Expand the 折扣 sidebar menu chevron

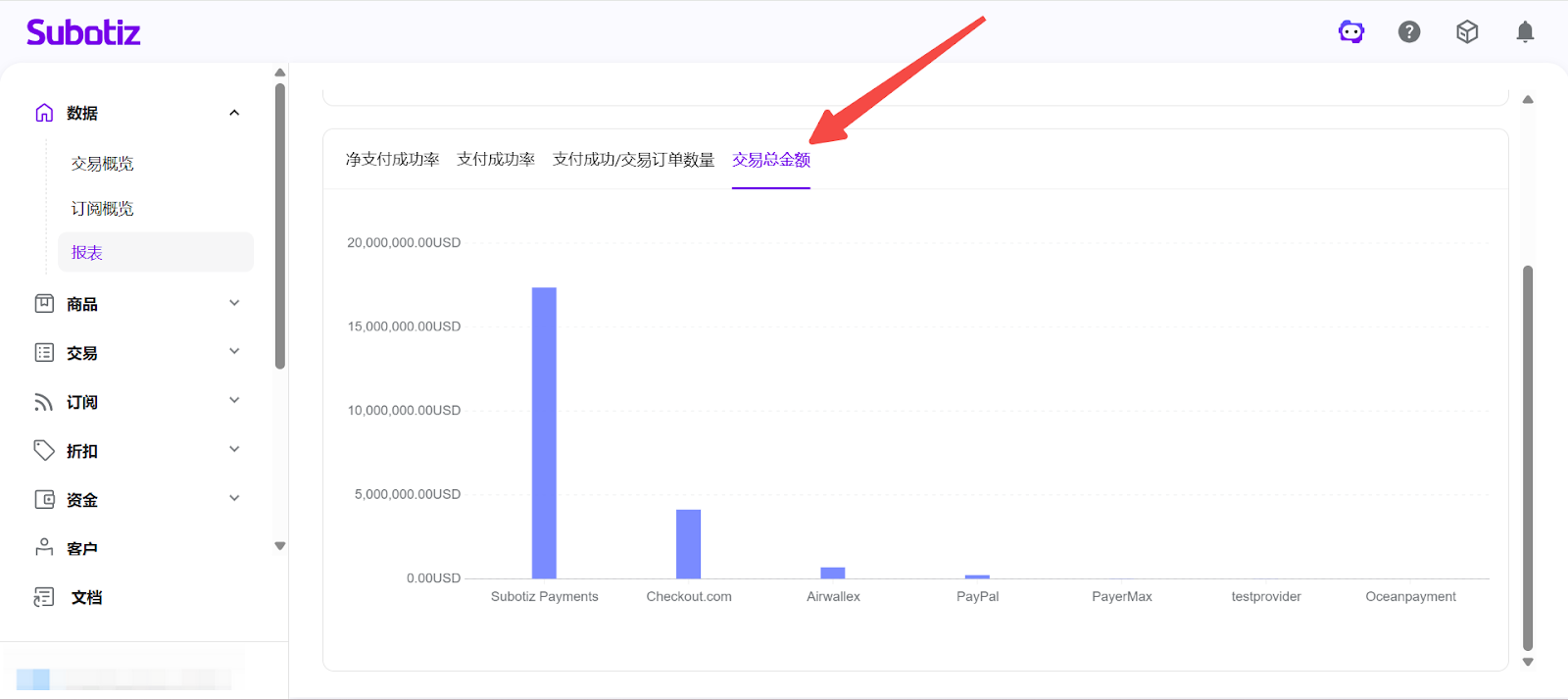[x=234, y=450]
